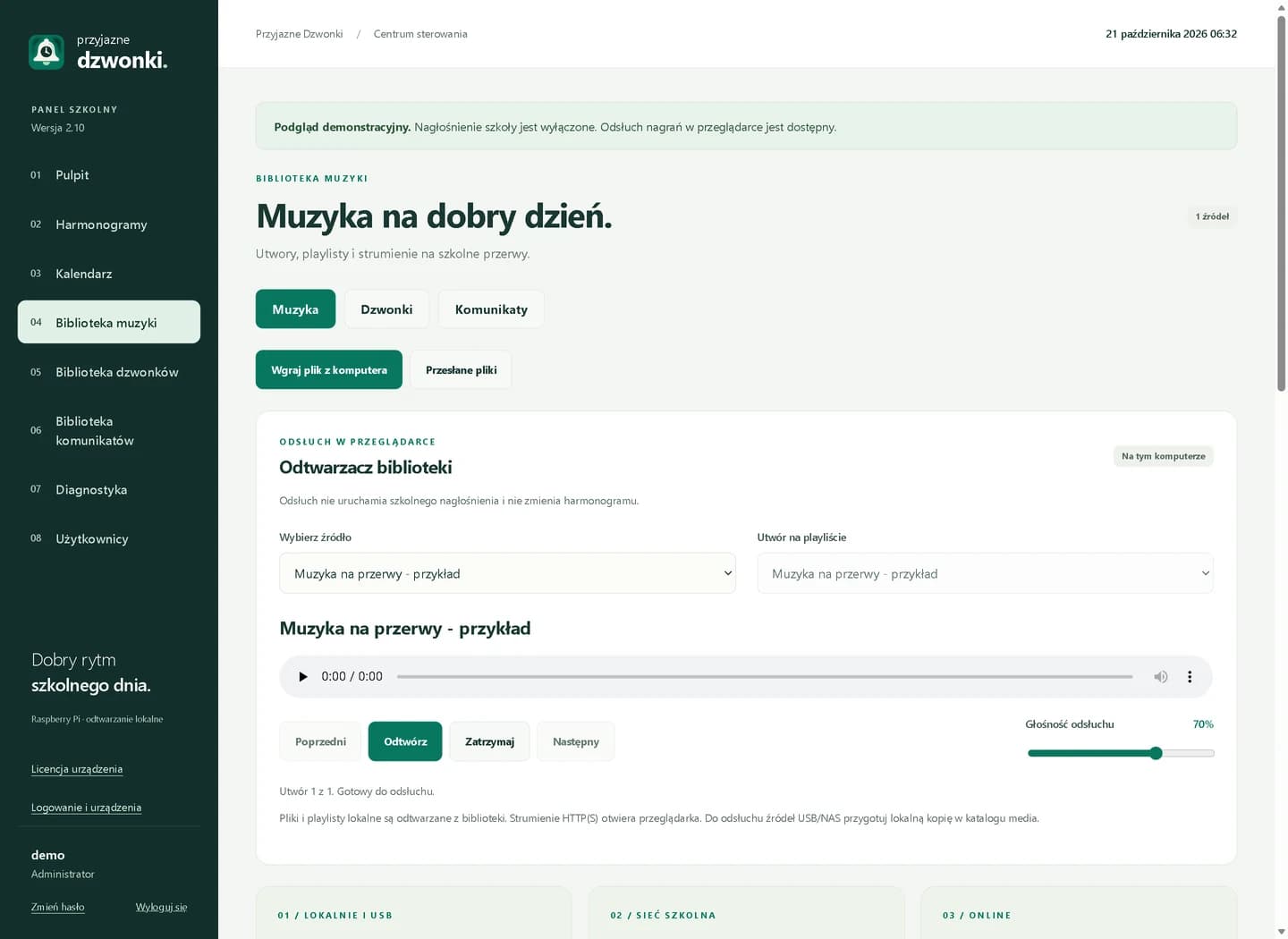Open Biblioteka komunikatów in the sidebar
Image resolution: width=1288 pixels, height=939 pixels.
click(109, 430)
